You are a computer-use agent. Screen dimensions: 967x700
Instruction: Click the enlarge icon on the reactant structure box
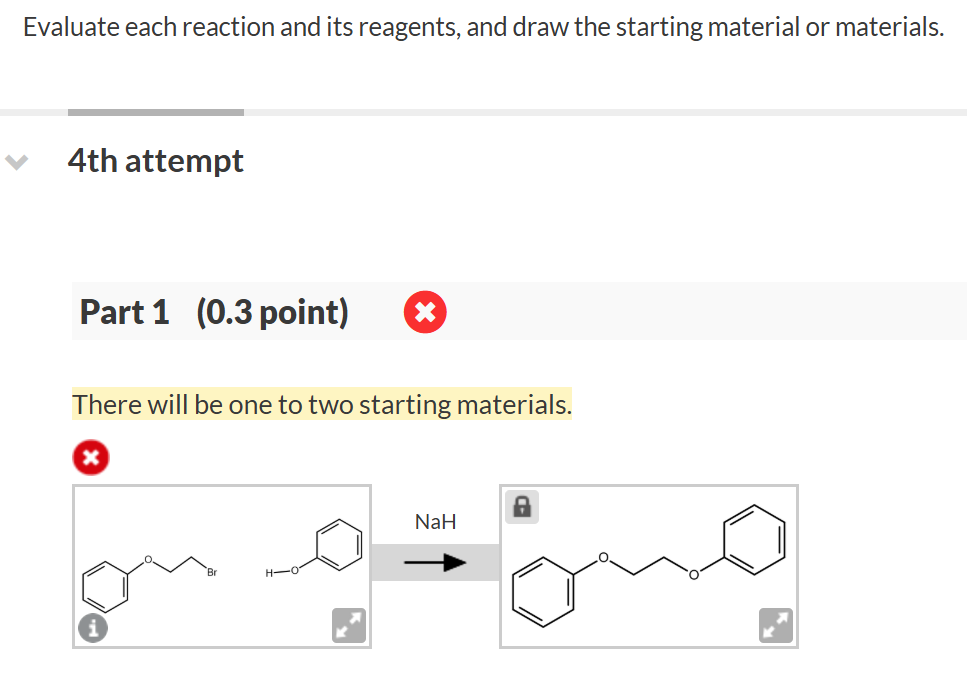tap(348, 624)
